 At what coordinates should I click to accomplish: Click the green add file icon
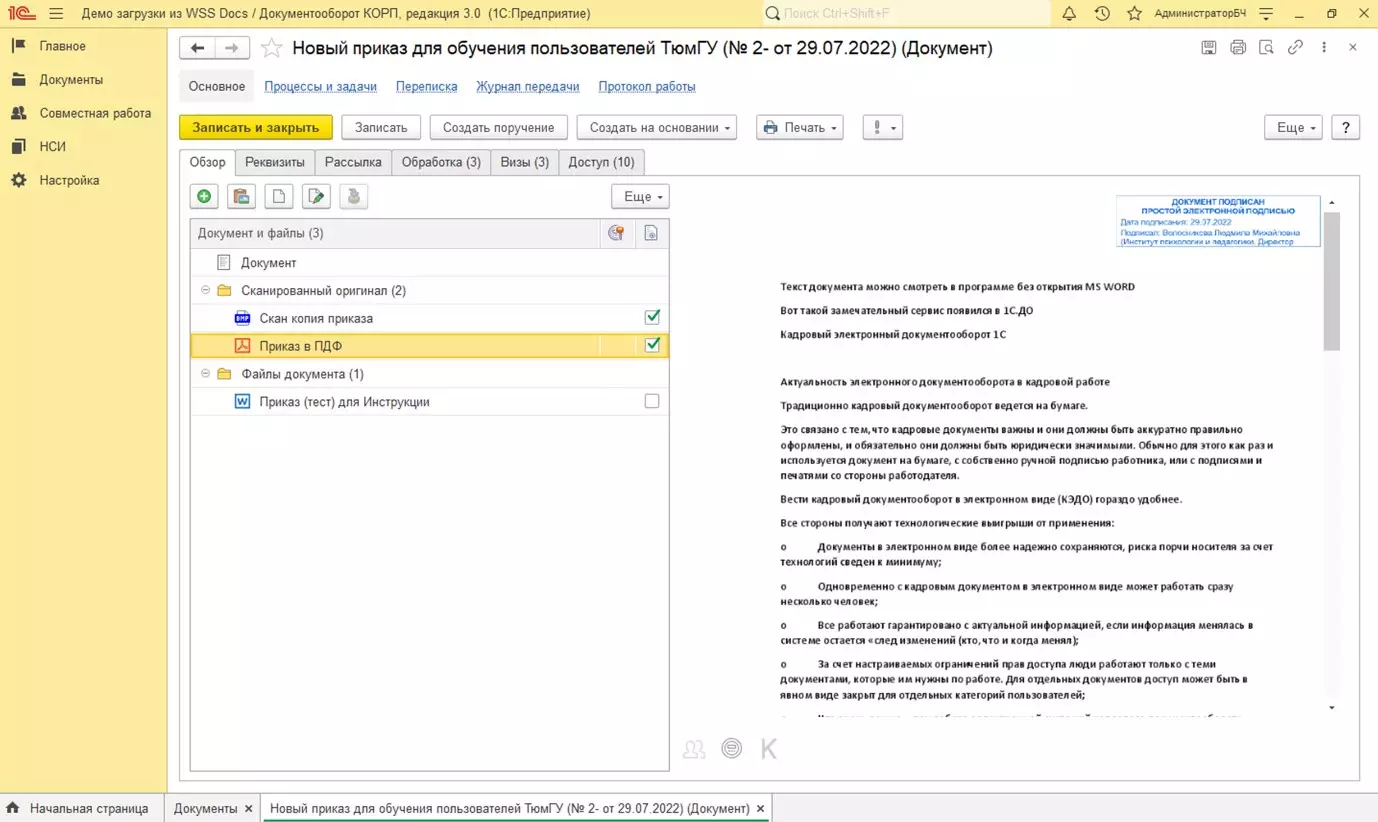coord(204,197)
